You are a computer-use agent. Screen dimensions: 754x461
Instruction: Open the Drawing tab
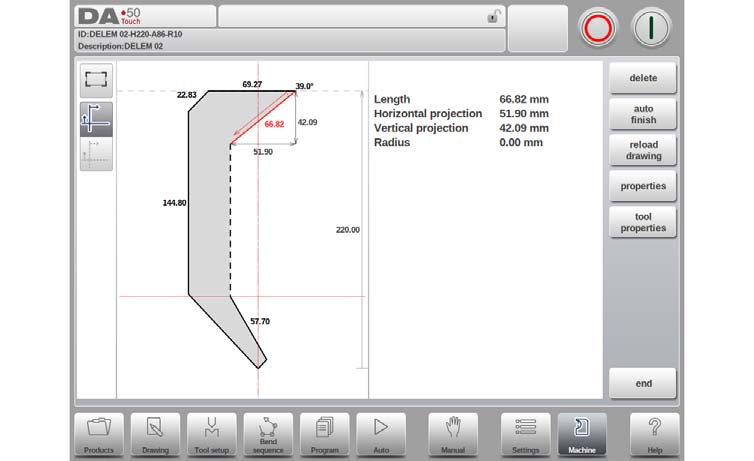click(155, 434)
